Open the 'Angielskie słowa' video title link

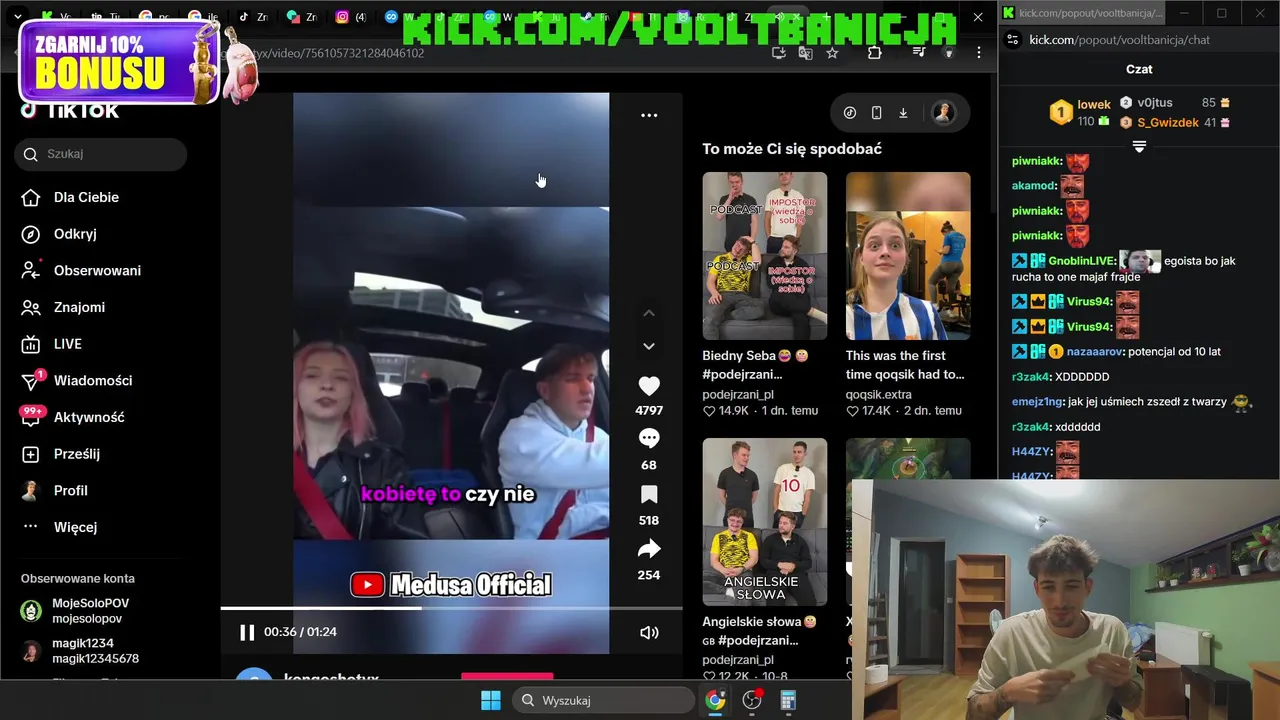pyautogui.click(x=759, y=631)
